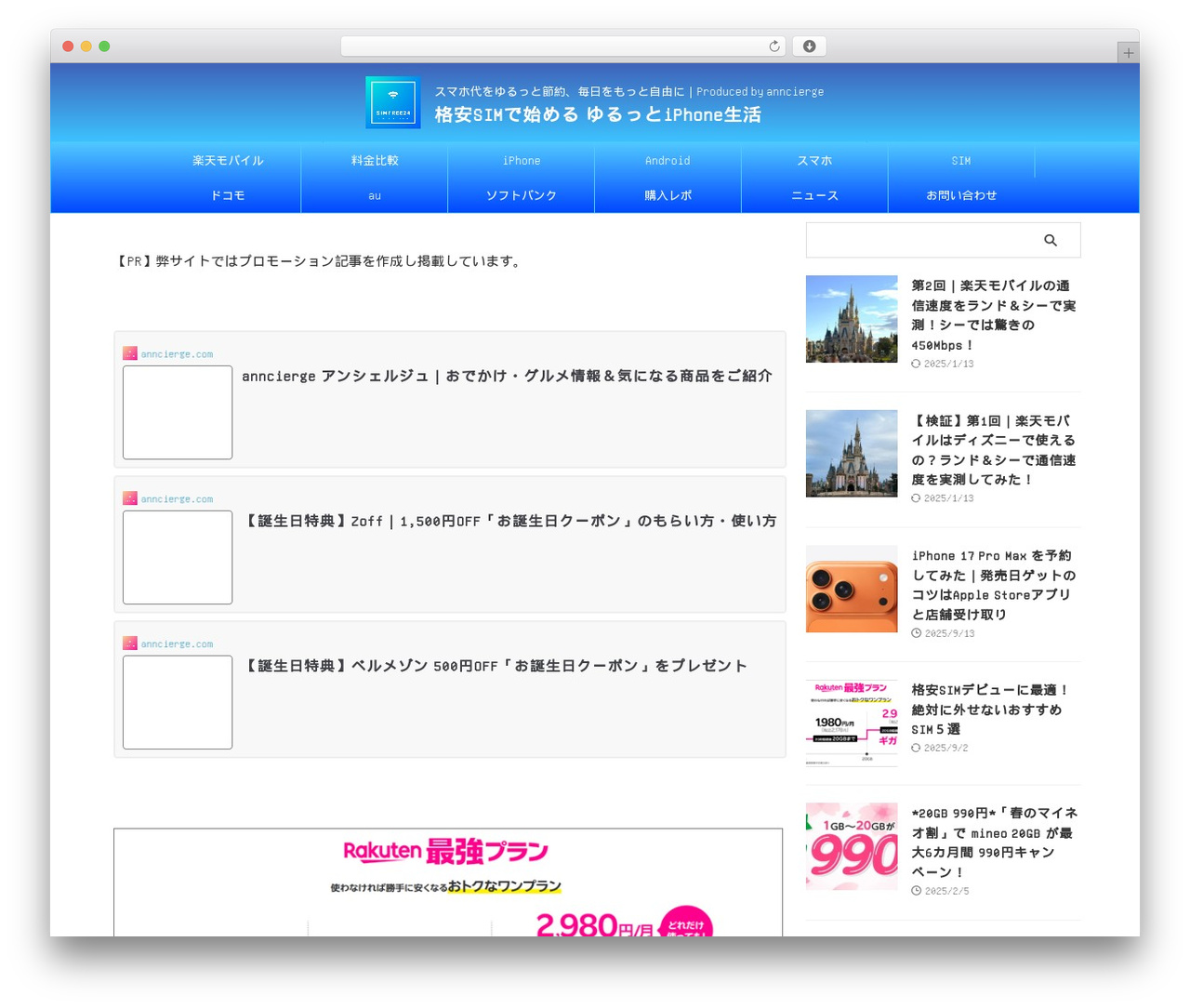Reload the page with browser refresh icon
This screenshot has height=1008, width=1190.
(774, 46)
